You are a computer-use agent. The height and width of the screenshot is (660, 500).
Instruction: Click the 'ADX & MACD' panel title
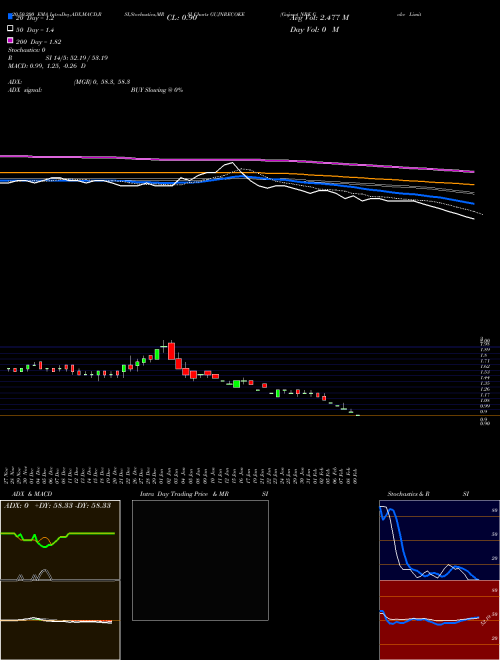[32, 494]
